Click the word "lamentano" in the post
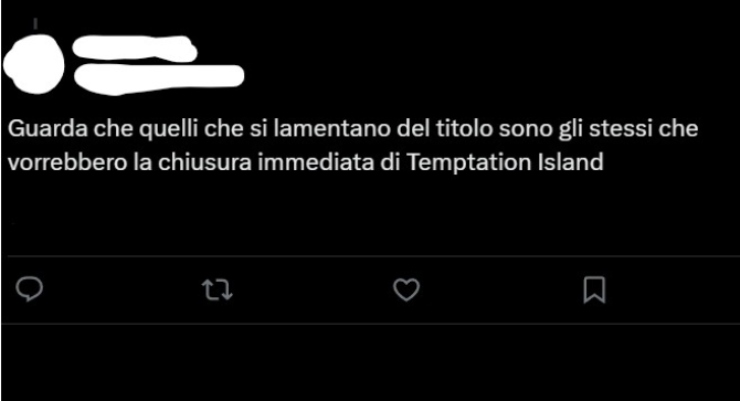 [332, 128]
